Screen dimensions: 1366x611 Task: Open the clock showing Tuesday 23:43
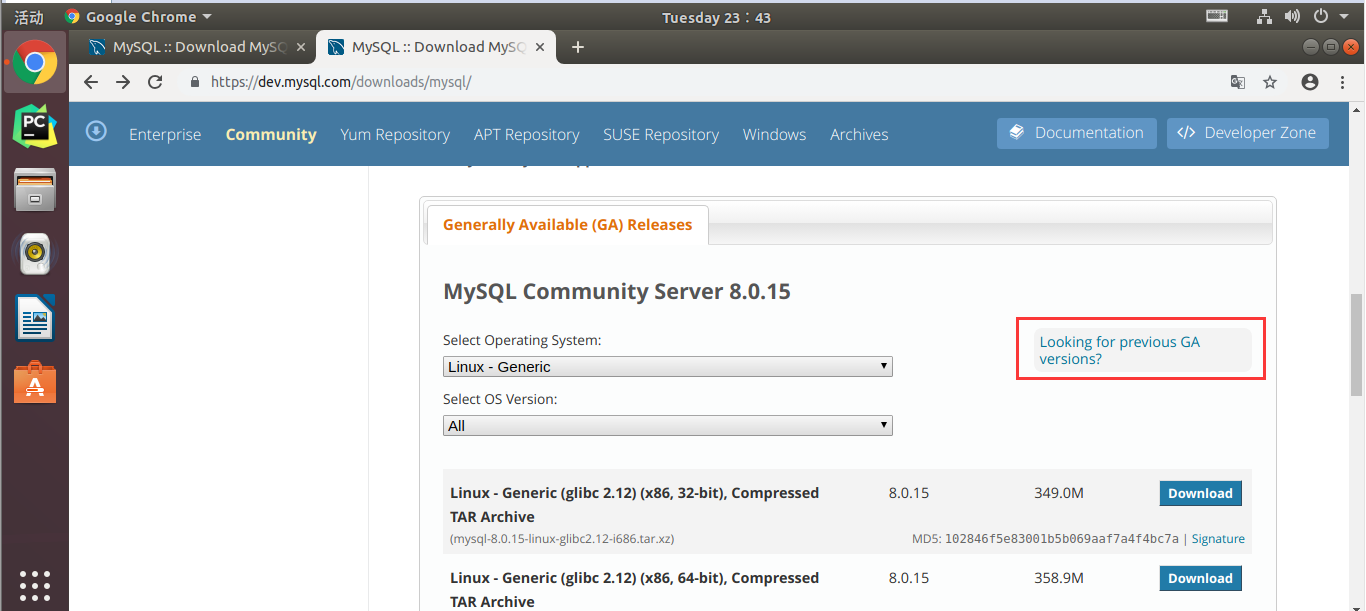716,17
